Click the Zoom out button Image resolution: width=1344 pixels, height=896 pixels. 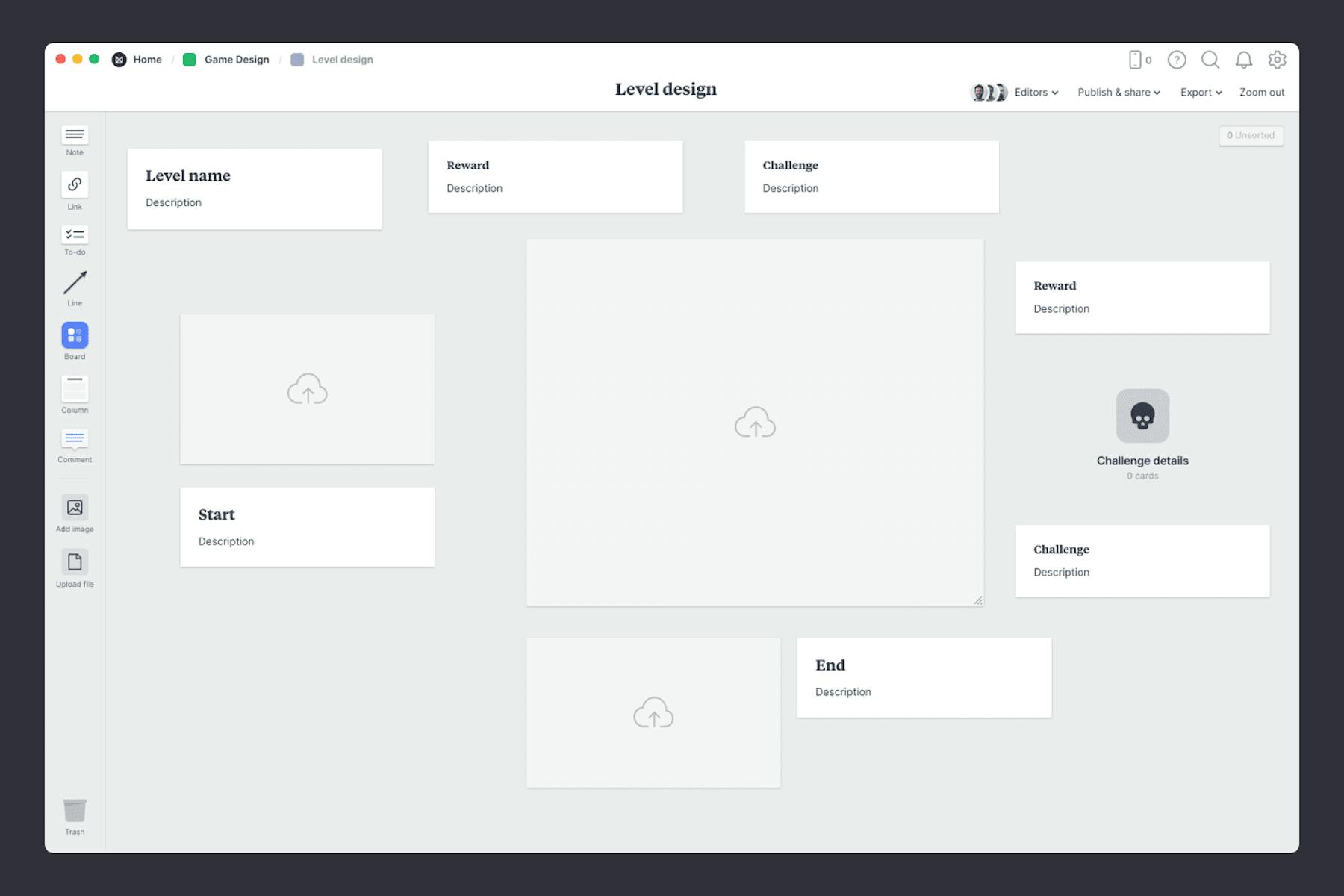pos(1261,92)
